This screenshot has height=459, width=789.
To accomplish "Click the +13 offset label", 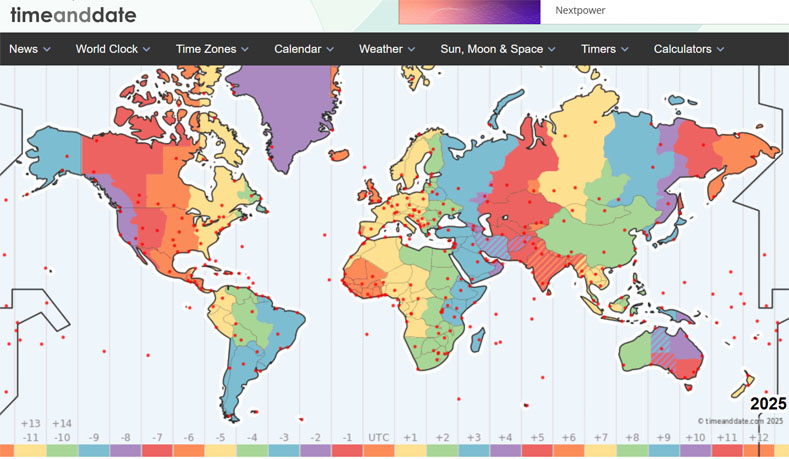I will [x=30, y=423].
